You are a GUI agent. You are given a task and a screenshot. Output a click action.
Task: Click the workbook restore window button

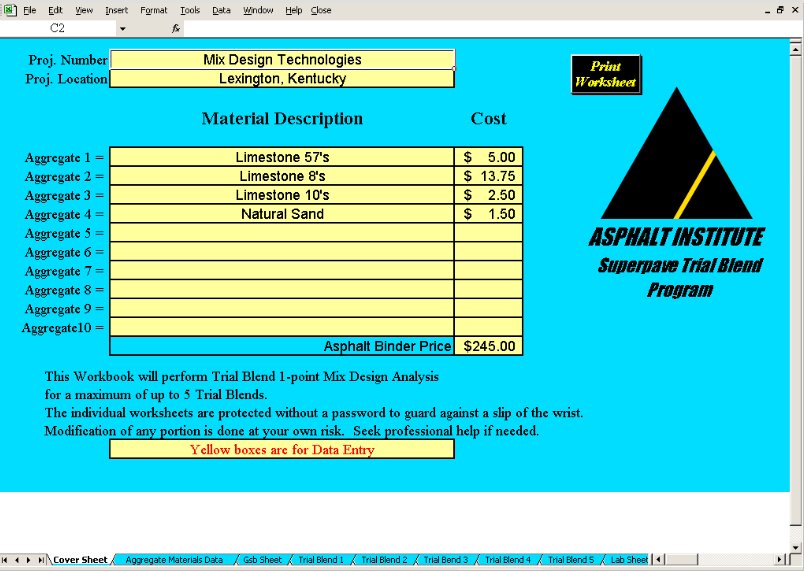(780, 10)
